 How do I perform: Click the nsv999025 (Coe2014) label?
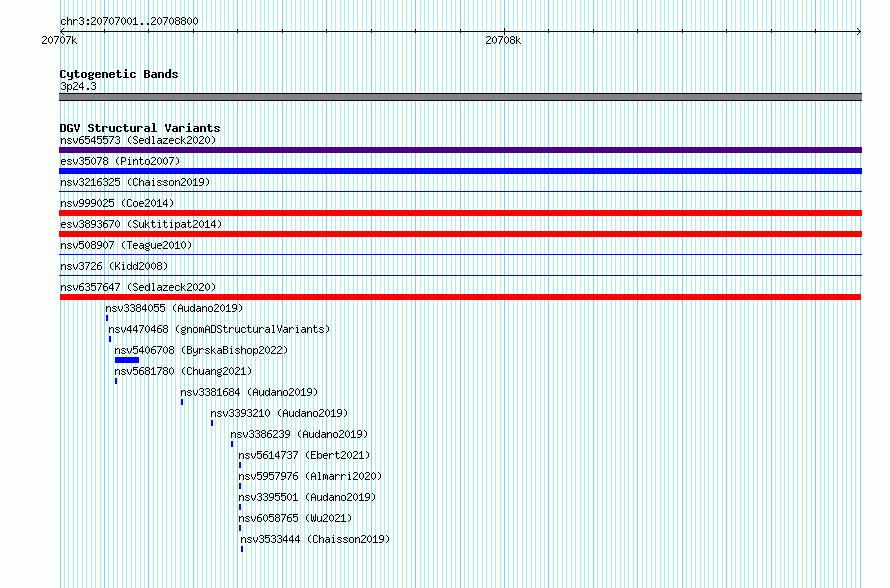(x=117, y=203)
